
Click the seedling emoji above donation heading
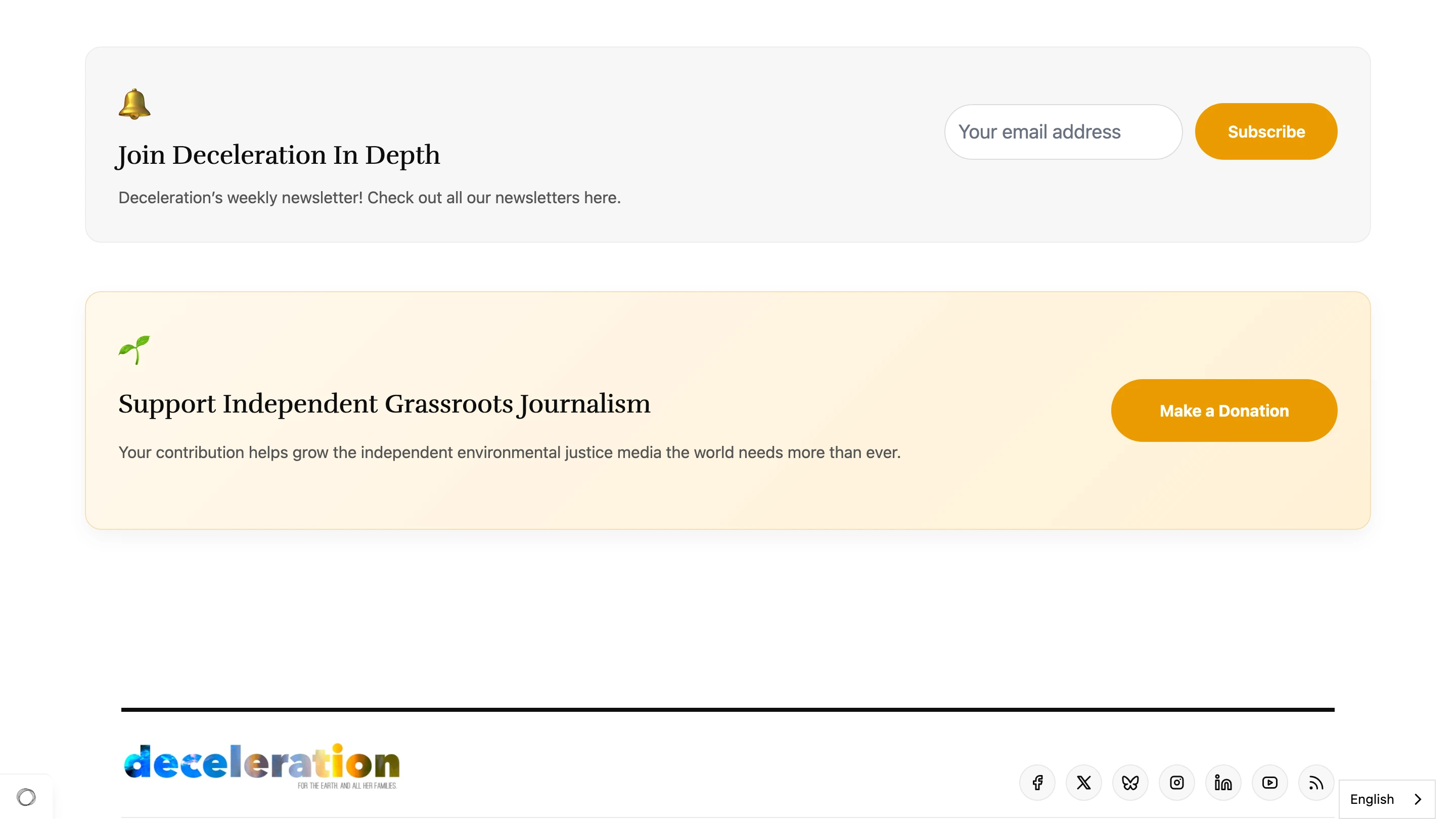[x=134, y=350]
